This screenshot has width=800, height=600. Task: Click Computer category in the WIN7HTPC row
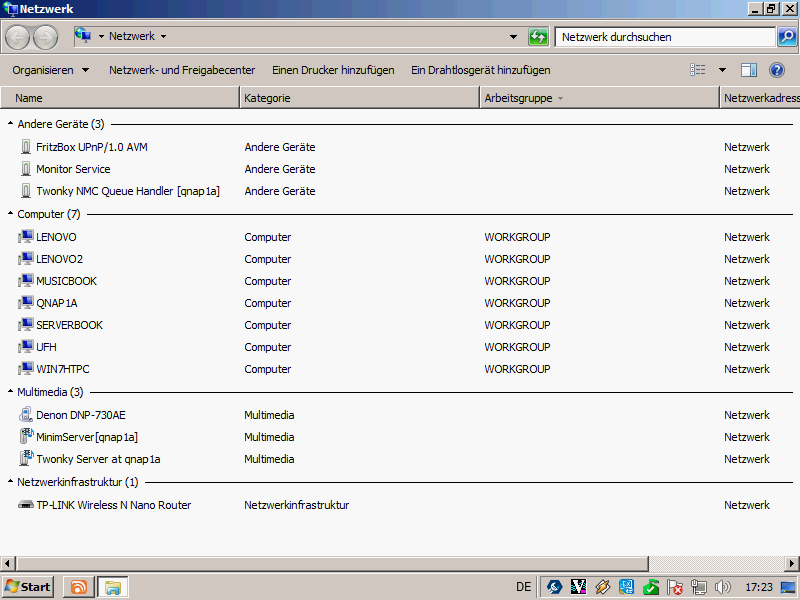[267, 369]
